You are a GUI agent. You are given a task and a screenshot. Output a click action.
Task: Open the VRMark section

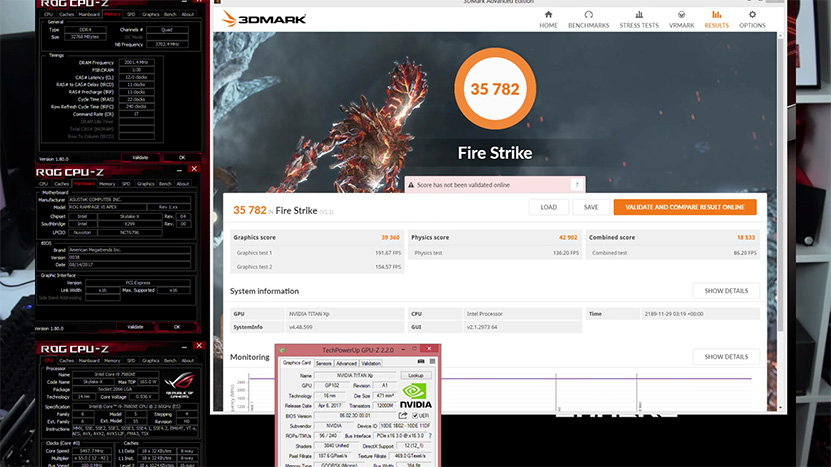pyautogui.click(x=681, y=20)
